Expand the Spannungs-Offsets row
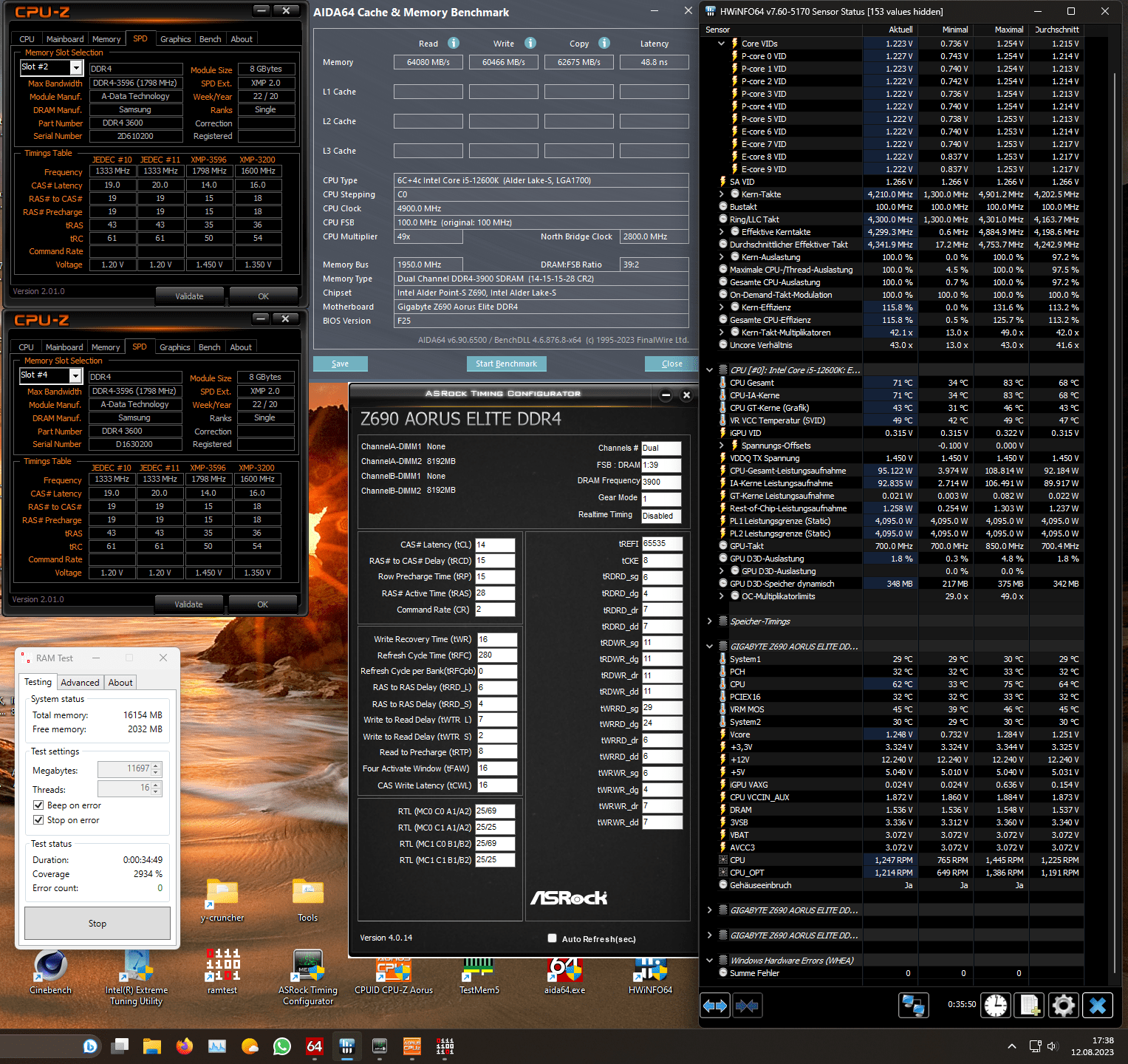 pyautogui.click(x=722, y=446)
